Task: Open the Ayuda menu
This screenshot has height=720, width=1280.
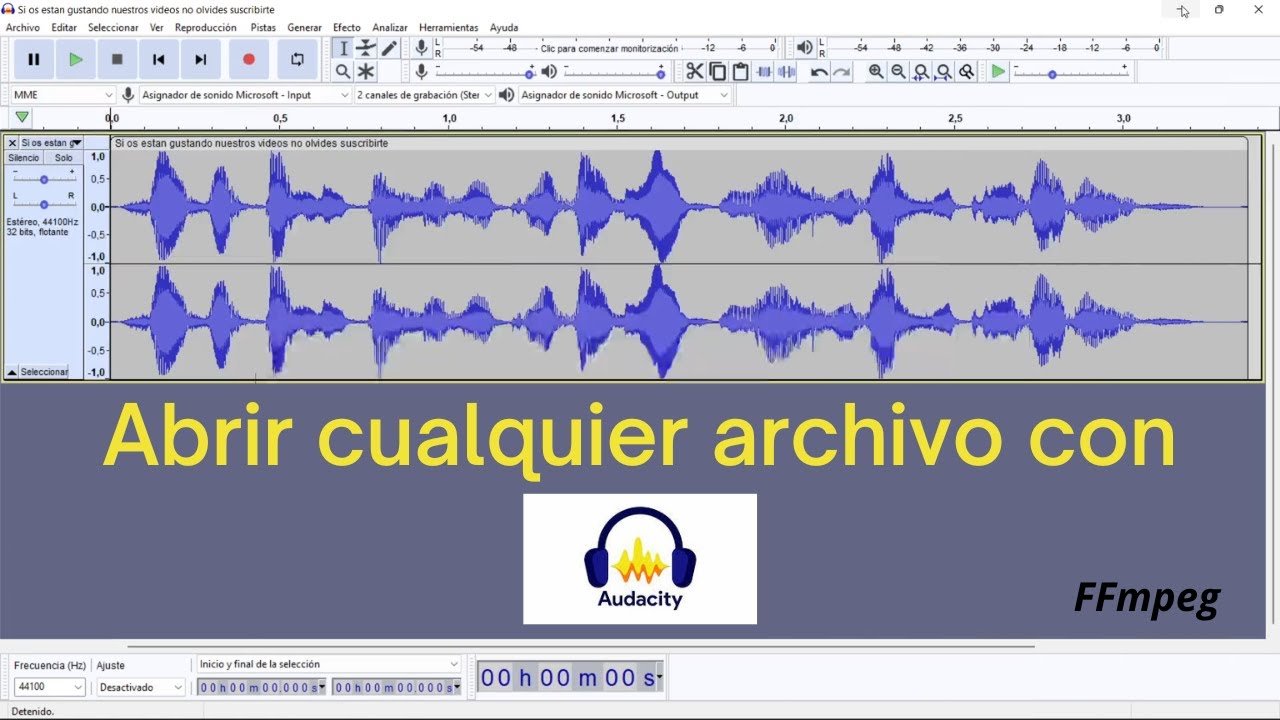Action: (504, 27)
